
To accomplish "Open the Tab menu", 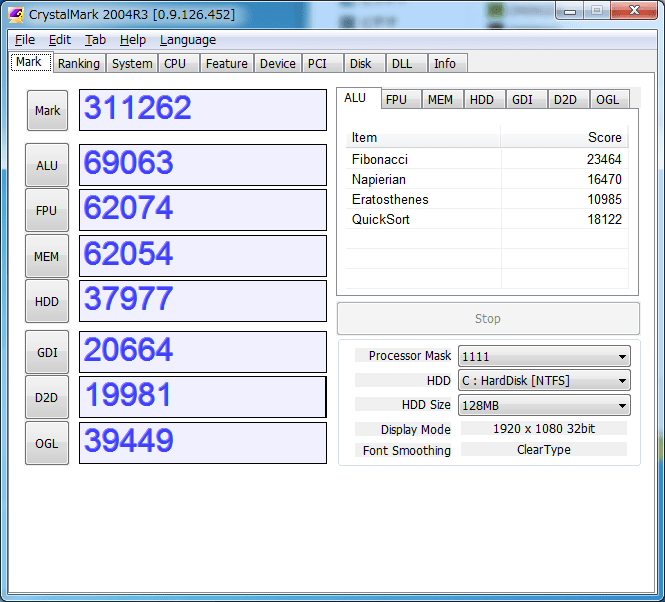I will (95, 40).
